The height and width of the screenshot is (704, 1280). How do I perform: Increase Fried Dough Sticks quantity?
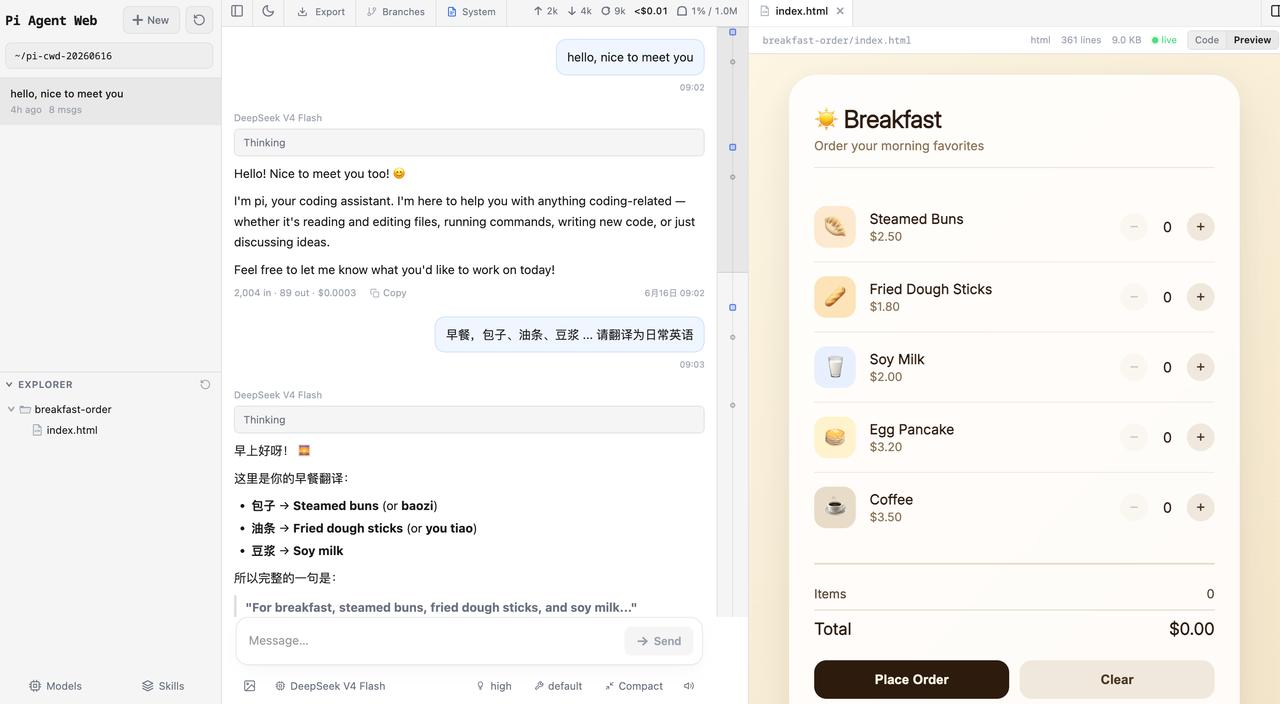1200,297
